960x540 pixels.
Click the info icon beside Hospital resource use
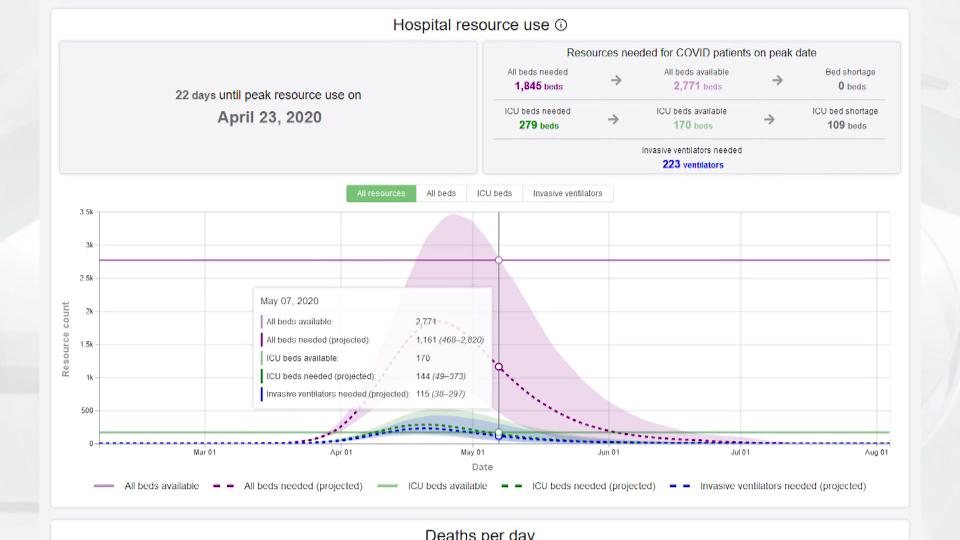[x=561, y=25]
